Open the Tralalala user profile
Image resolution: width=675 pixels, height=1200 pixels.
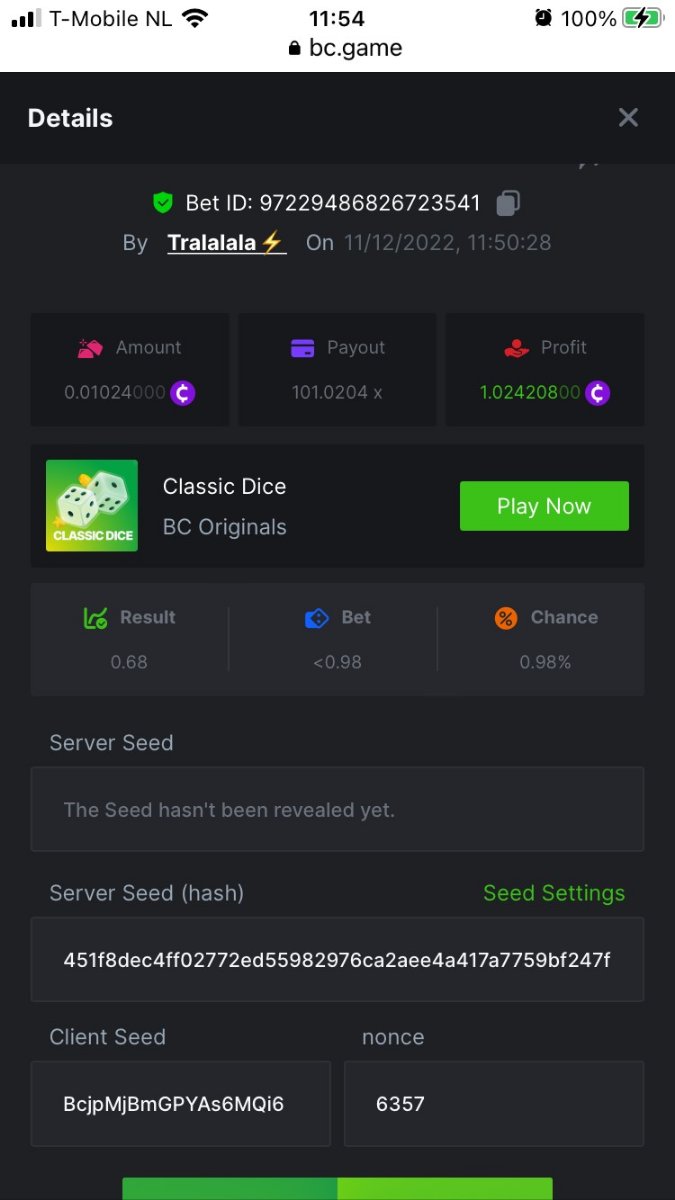click(227, 242)
